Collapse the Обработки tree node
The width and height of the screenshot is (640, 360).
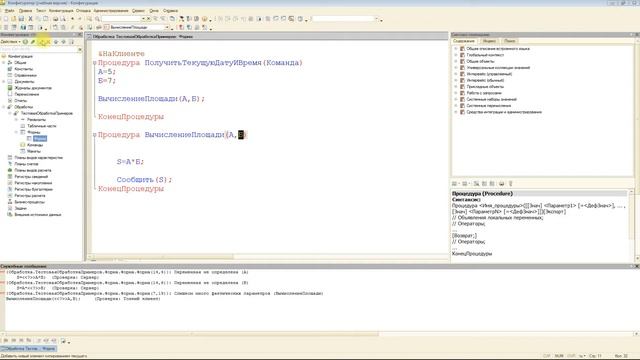(4, 107)
